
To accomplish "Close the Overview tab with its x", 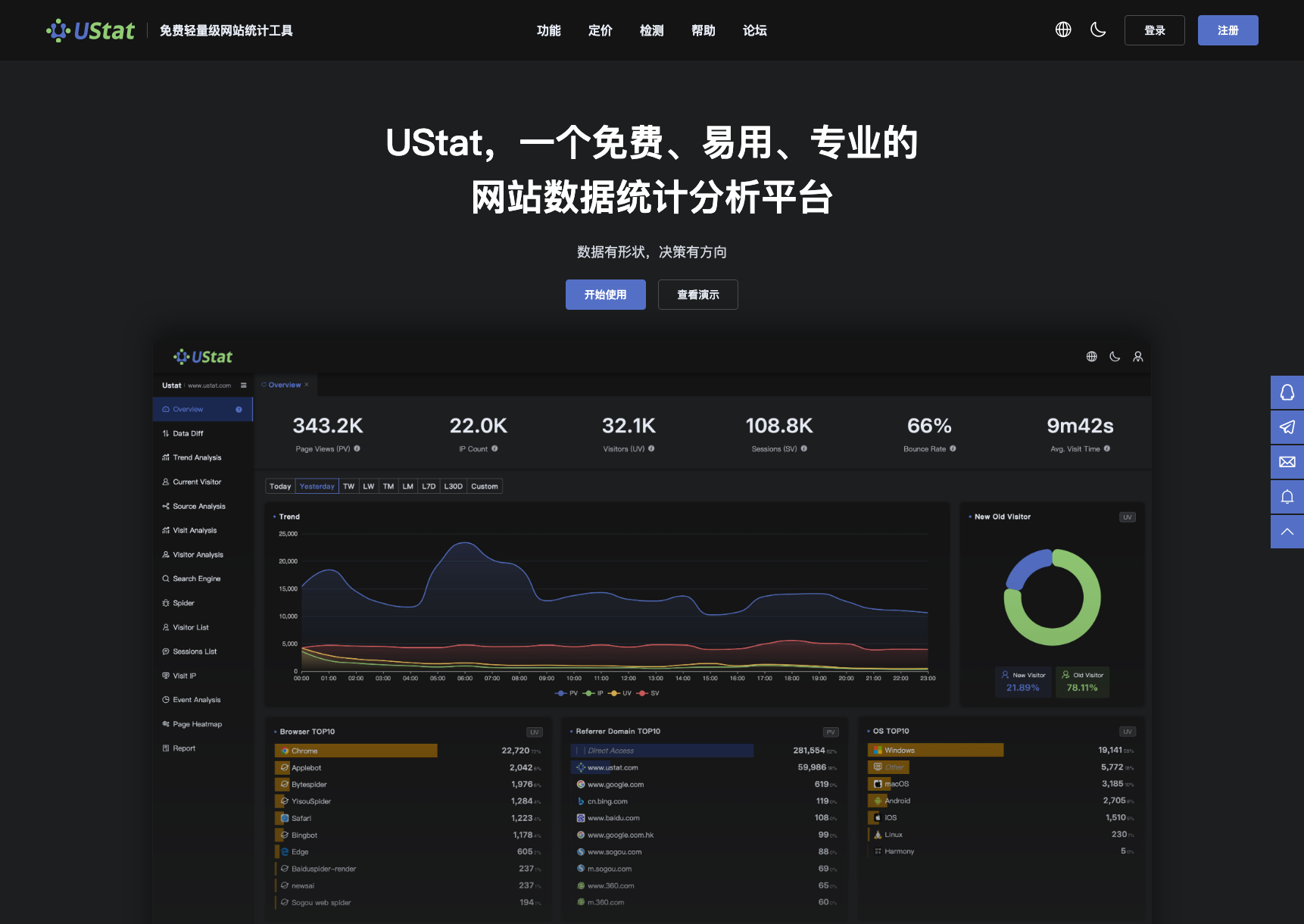I will [x=307, y=385].
